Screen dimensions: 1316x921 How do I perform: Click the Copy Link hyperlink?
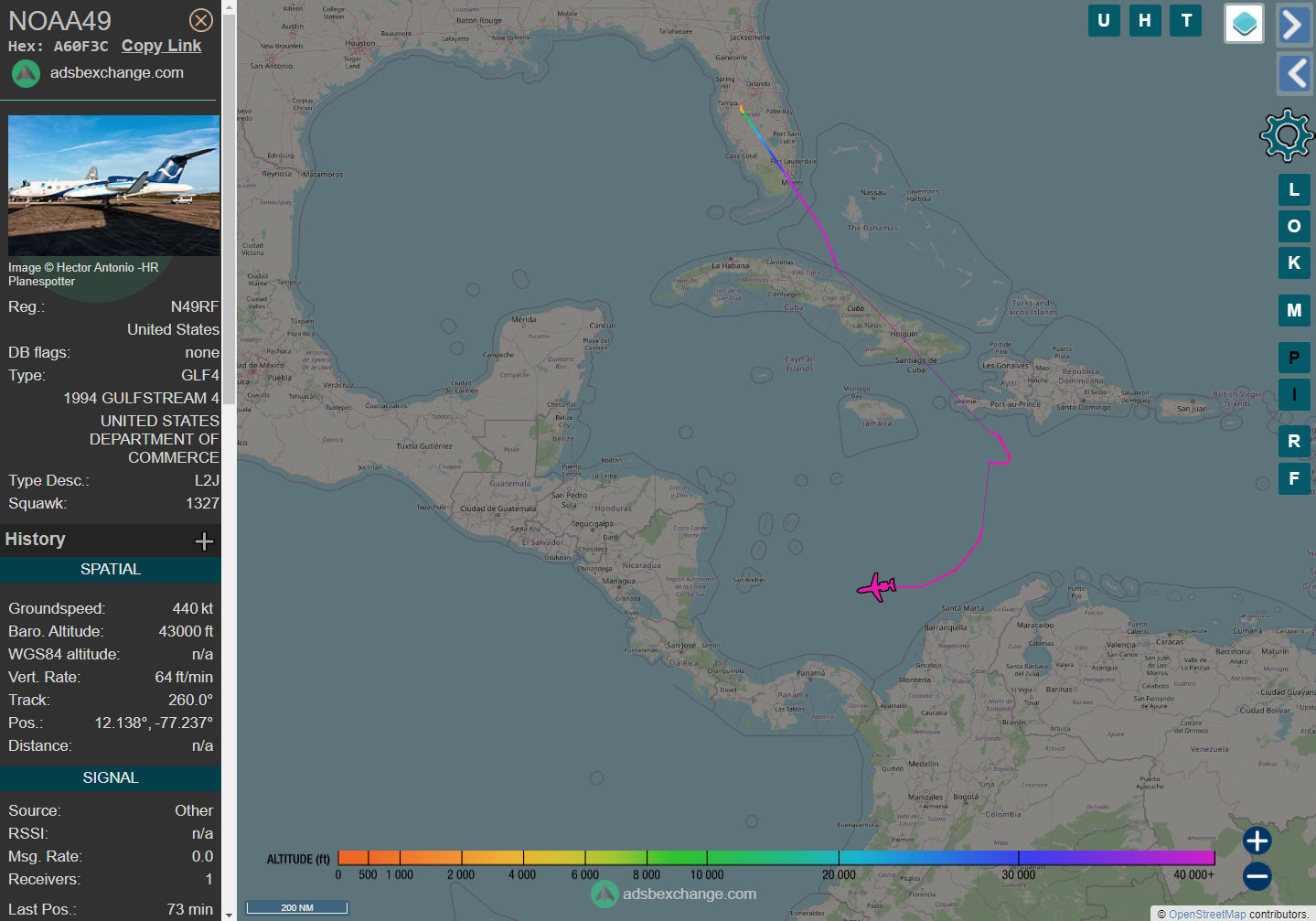pyautogui.click(x=161, y=46)
